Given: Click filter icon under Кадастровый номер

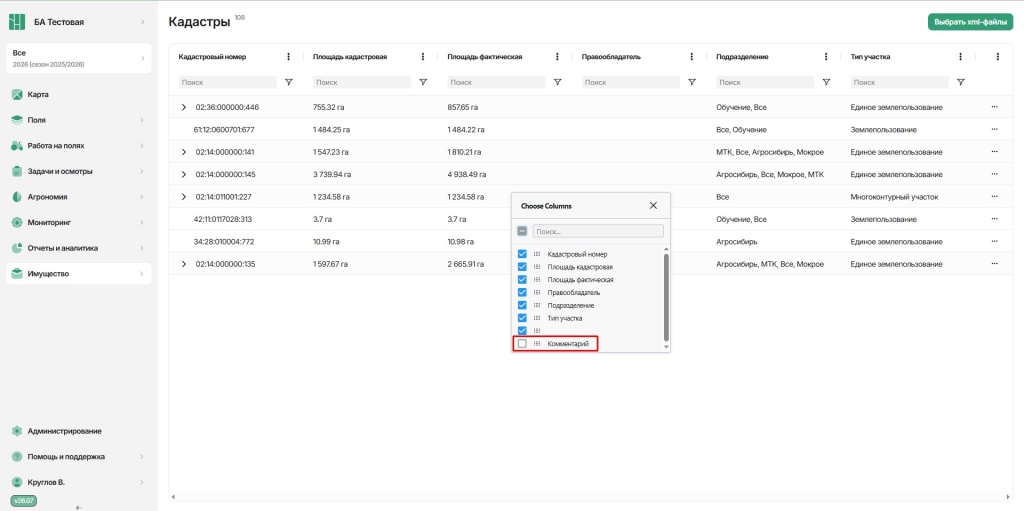Looking at the screenshot, I should click(289, 82).
